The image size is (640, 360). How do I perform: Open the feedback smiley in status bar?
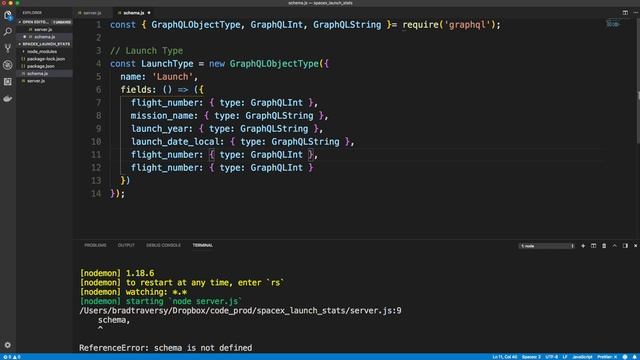[625, 357]
